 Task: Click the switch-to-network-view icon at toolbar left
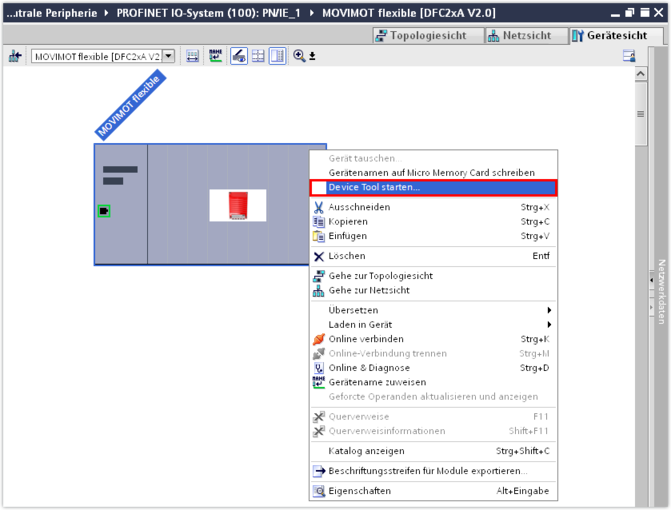coord(15,56)
